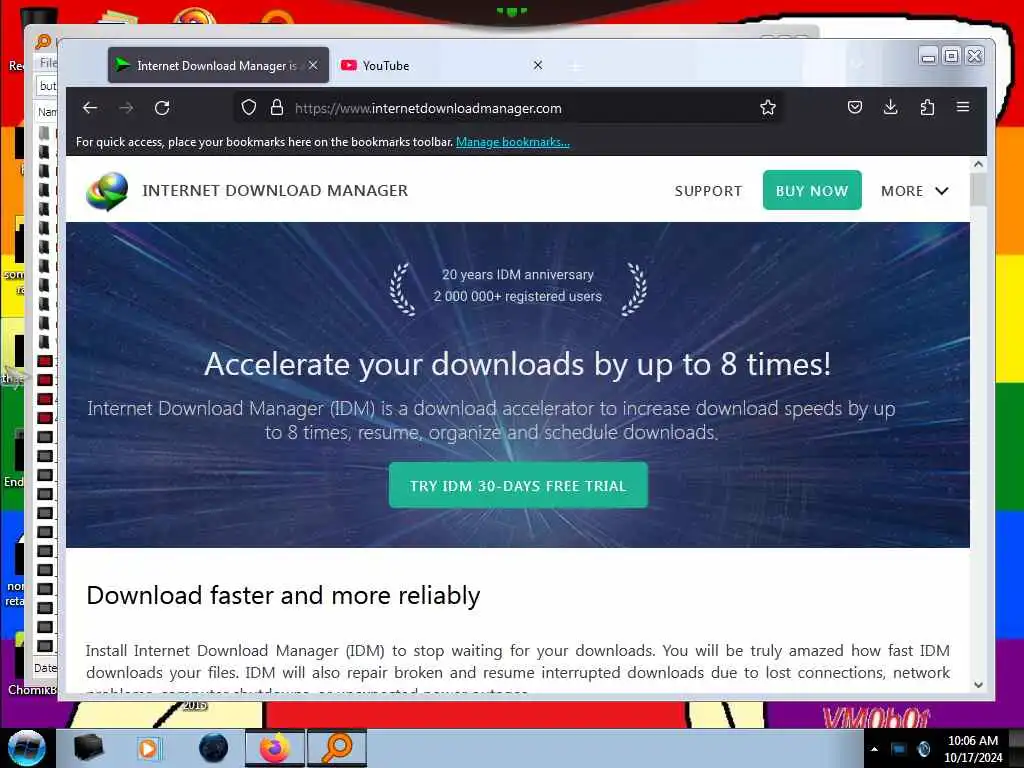Screen dimensions: 1024x768
Task: Open the dark globe taskbar icon
Action: tap(213, 748)
